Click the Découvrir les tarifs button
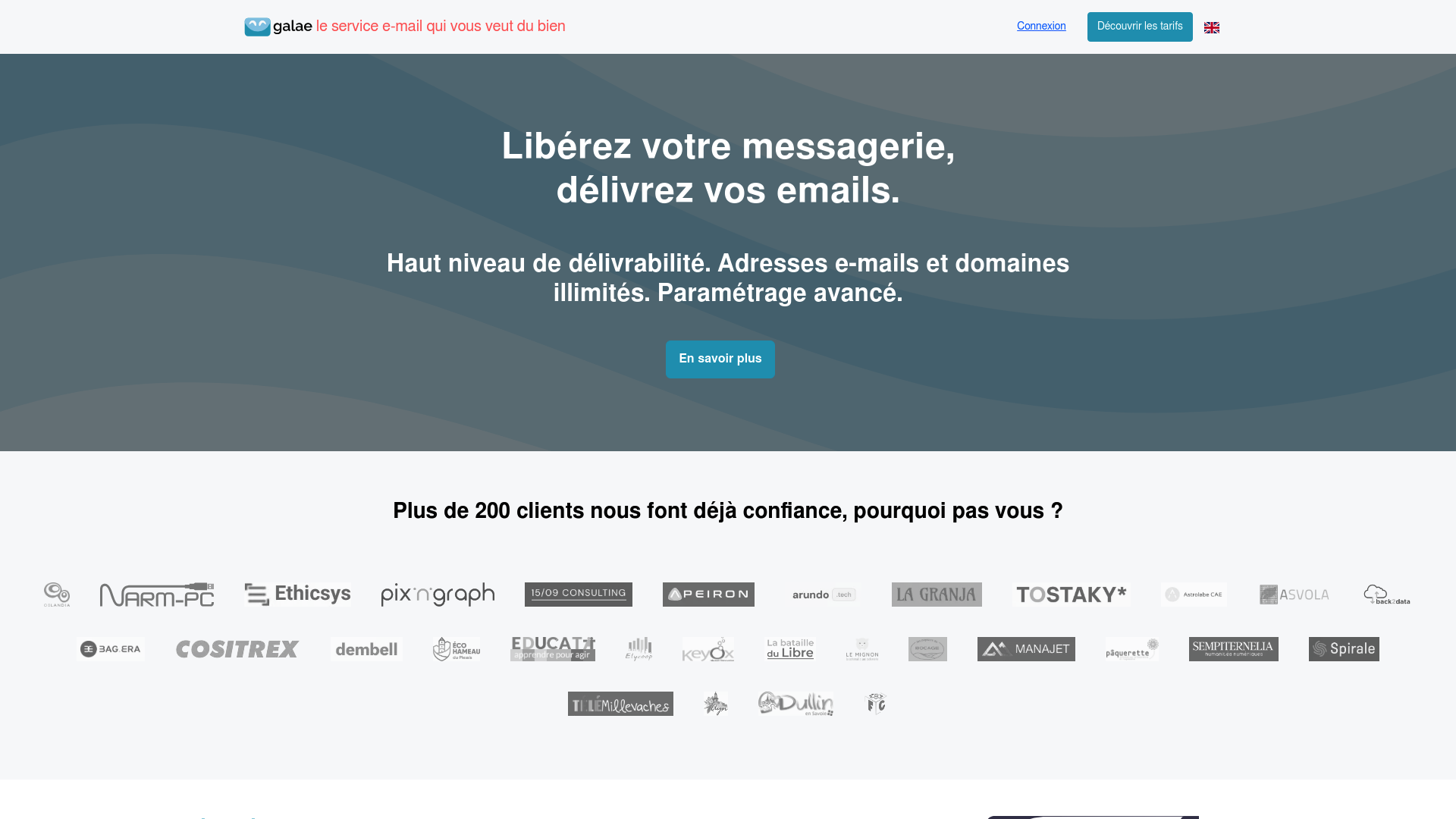Image resolution: width=1456 pixels, height=819 pixels. [1140, 27]
